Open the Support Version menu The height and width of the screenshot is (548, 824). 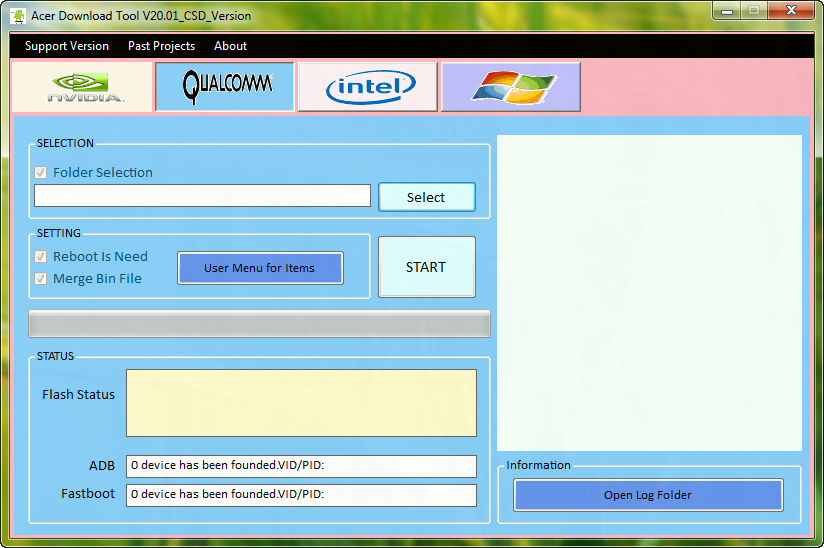click(67, 46)
